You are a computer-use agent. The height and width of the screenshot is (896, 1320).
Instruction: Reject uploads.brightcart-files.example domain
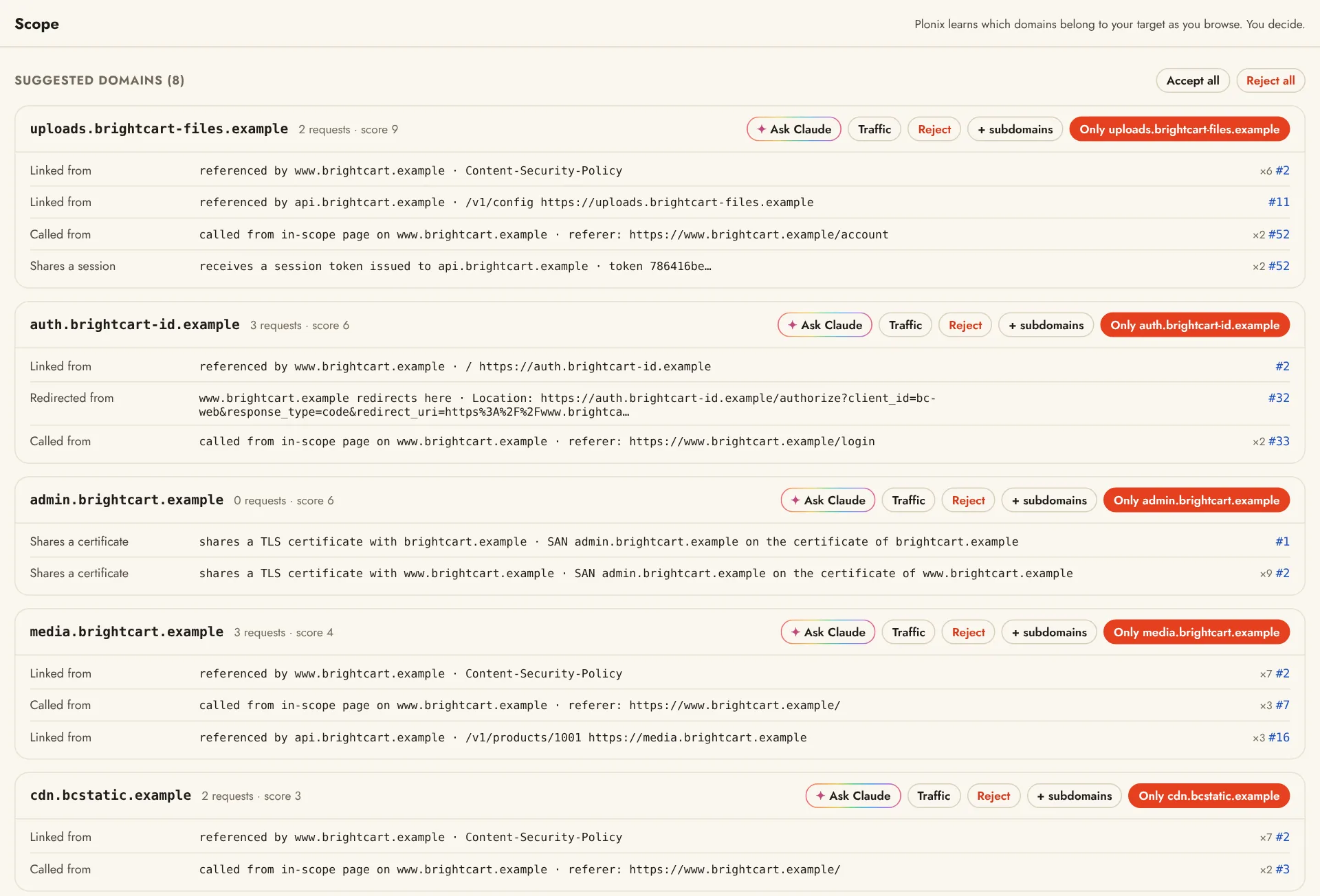934,129
